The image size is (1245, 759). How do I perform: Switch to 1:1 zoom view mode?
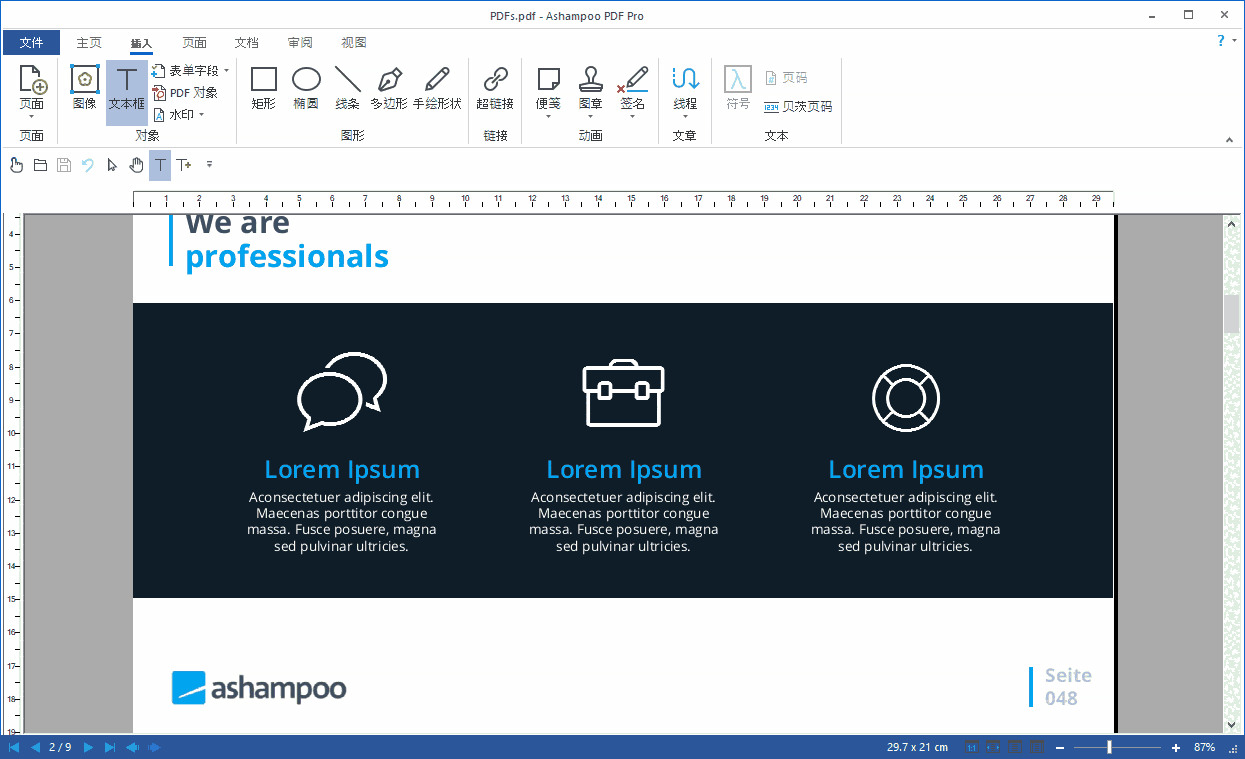(x=970, y=747)
